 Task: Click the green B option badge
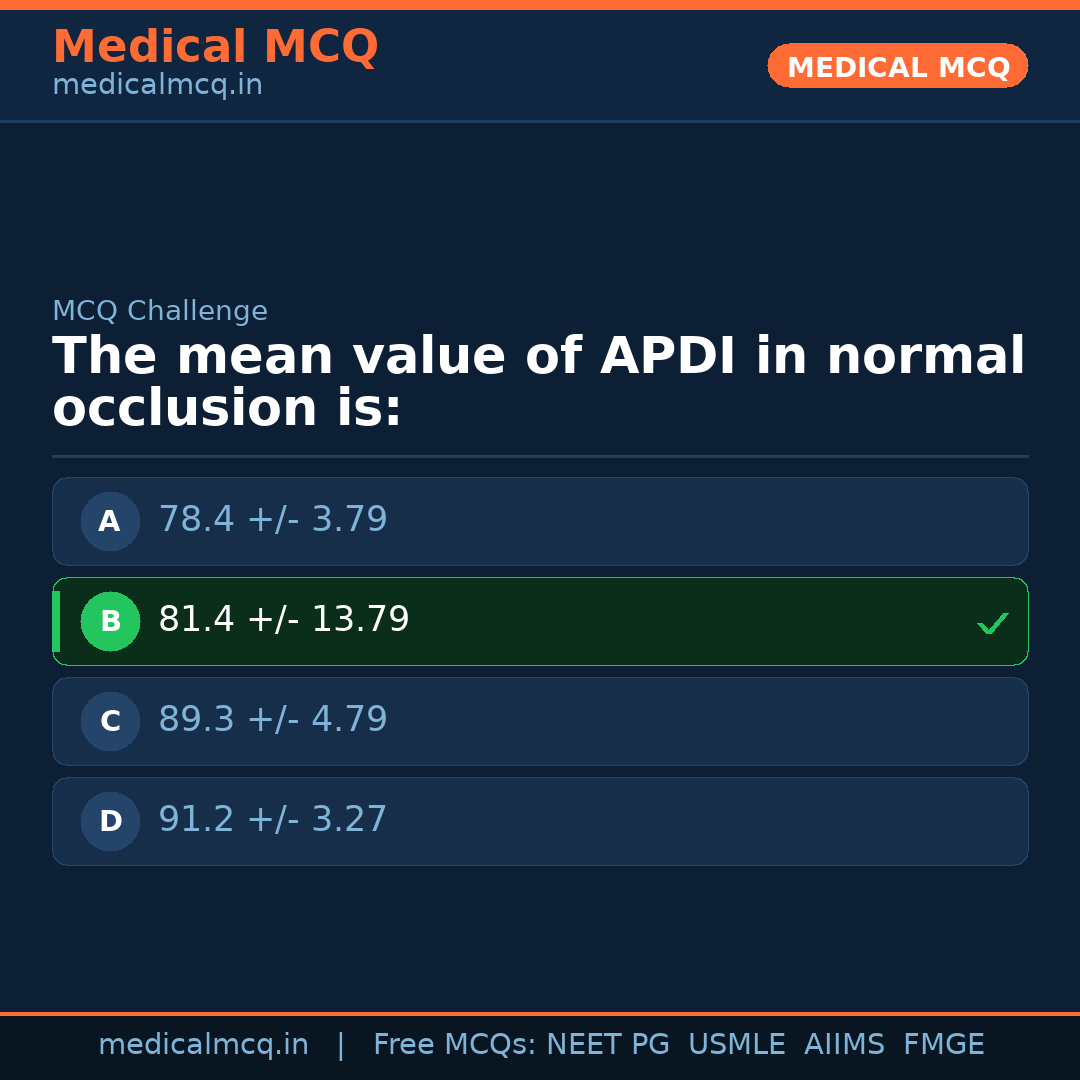click(x=110, y=621)
